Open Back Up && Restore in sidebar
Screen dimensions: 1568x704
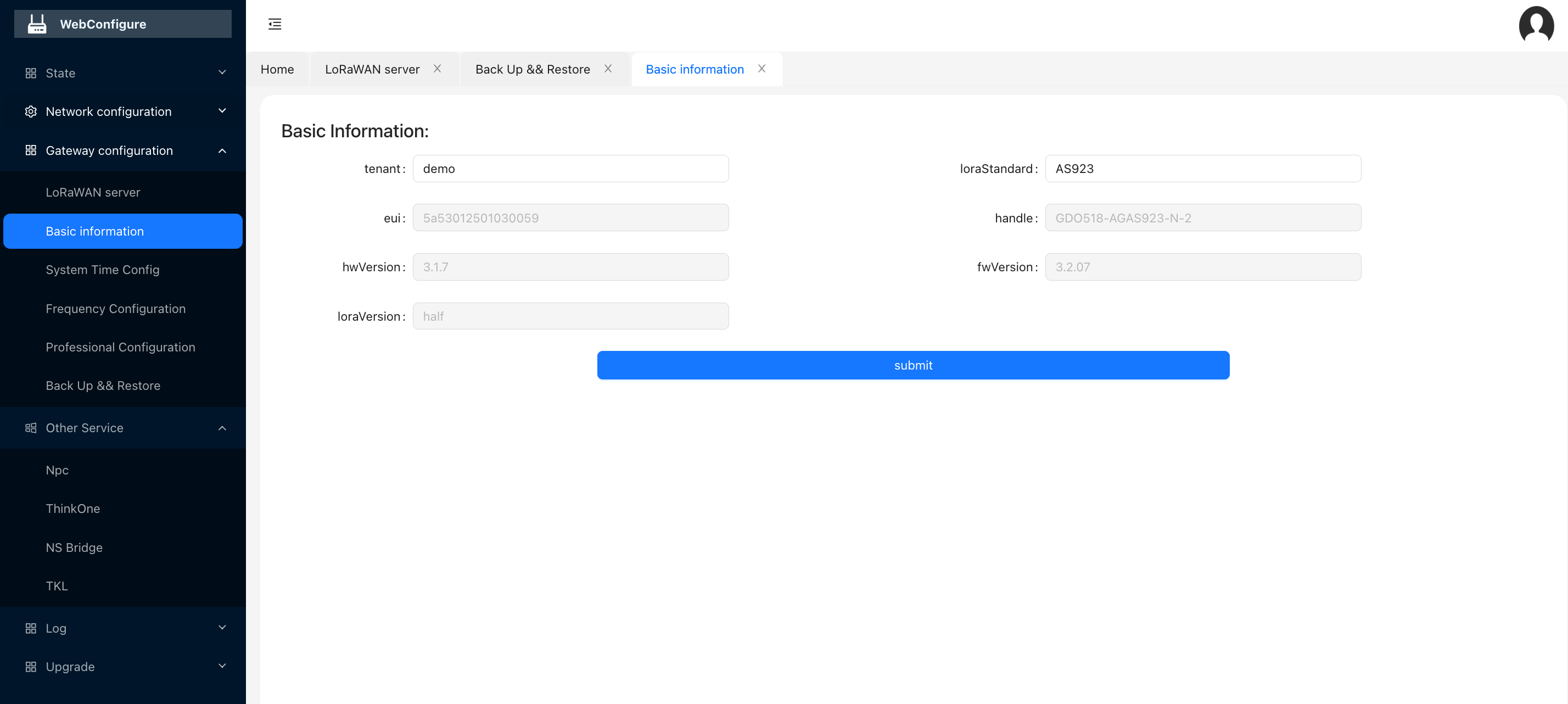pyautogui.click(x=123, y=385)
